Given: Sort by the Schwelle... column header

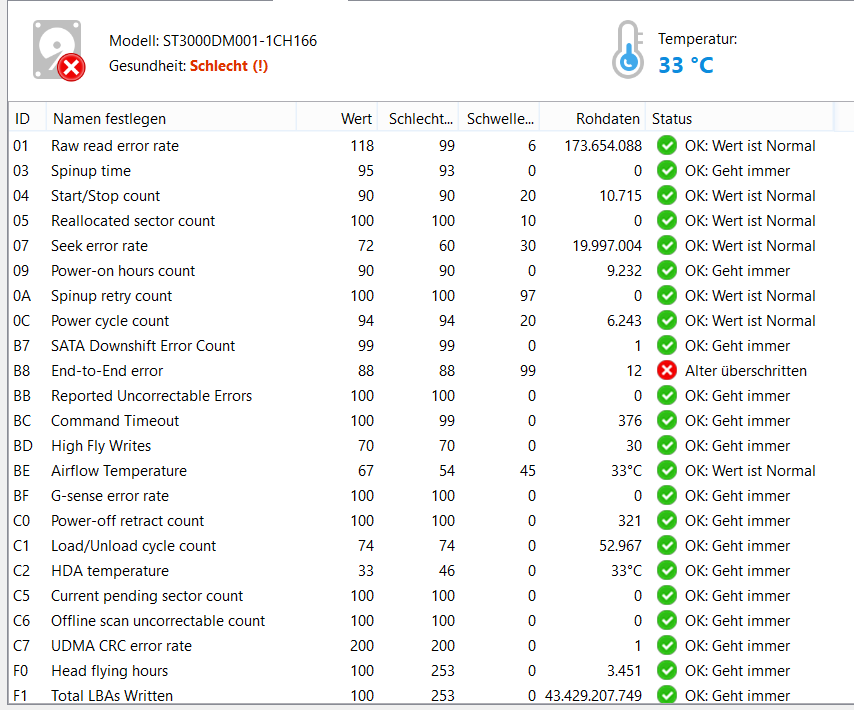Looking at the screenshot, I should point(499,119).
